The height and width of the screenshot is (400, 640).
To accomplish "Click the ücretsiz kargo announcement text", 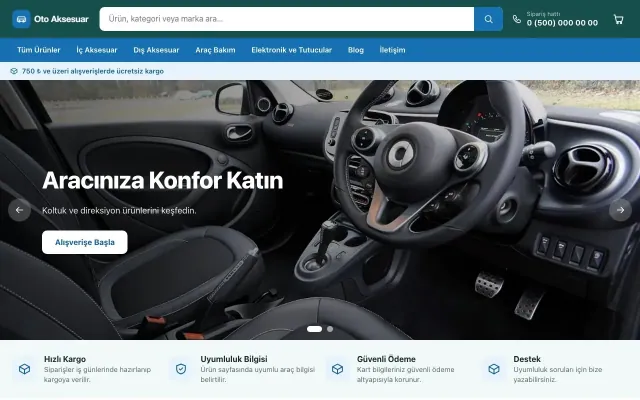I will pyautogui.click(x=93, y=71).
